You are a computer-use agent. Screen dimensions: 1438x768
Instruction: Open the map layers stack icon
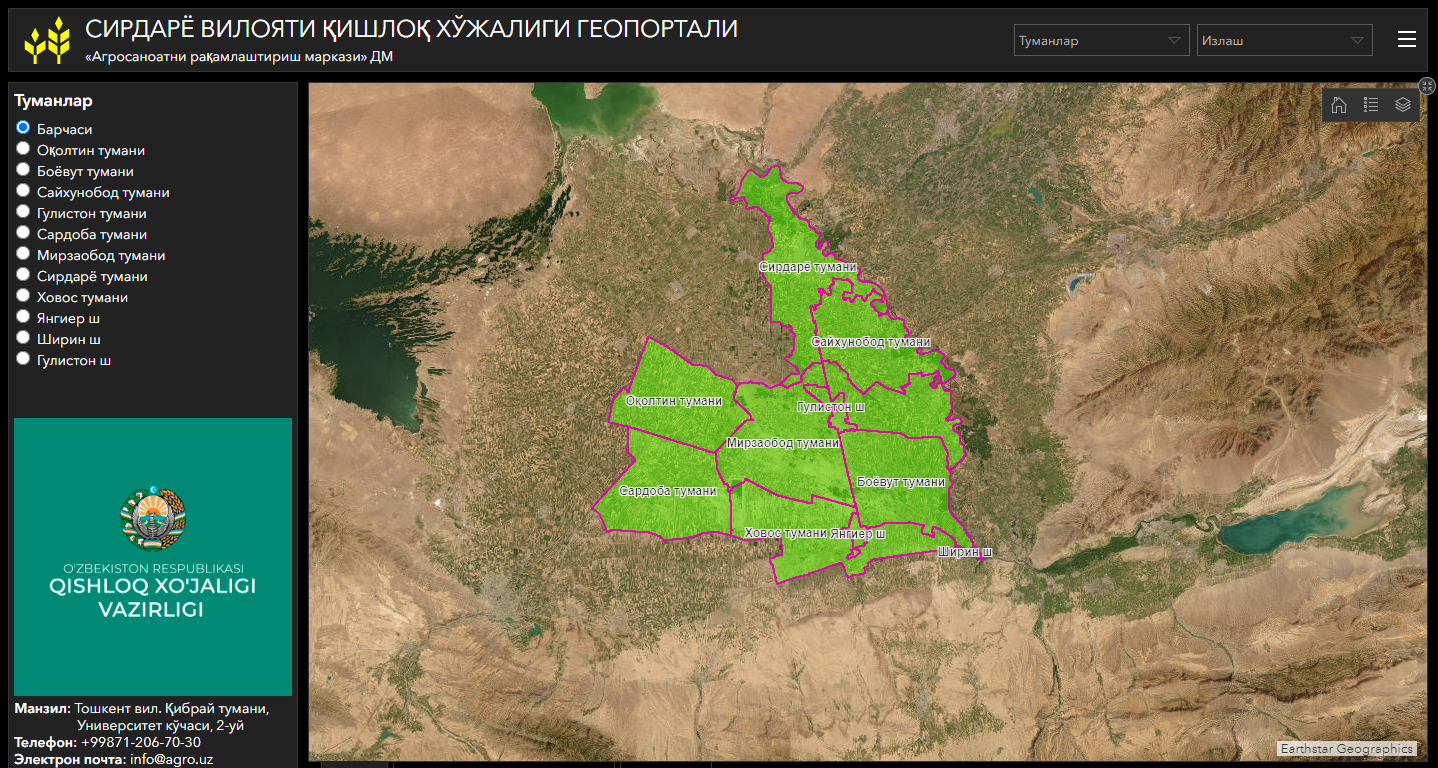(x=1403, y=105)
